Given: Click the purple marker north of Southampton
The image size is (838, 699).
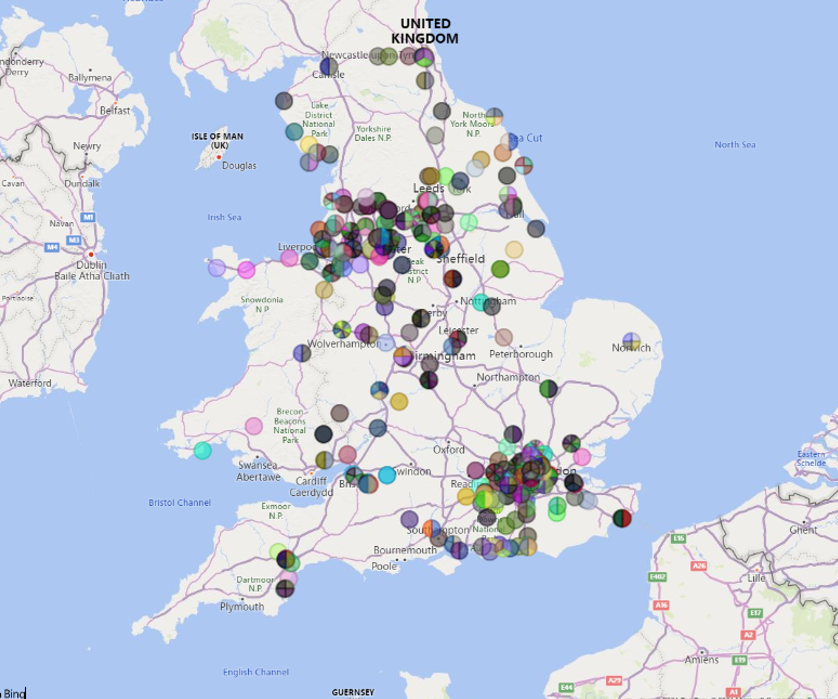Looking at the screenshot, I should pos(409,519).
